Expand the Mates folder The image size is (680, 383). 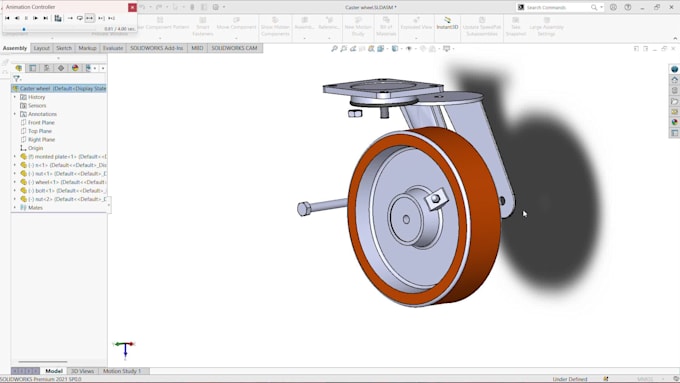[15, 208]
